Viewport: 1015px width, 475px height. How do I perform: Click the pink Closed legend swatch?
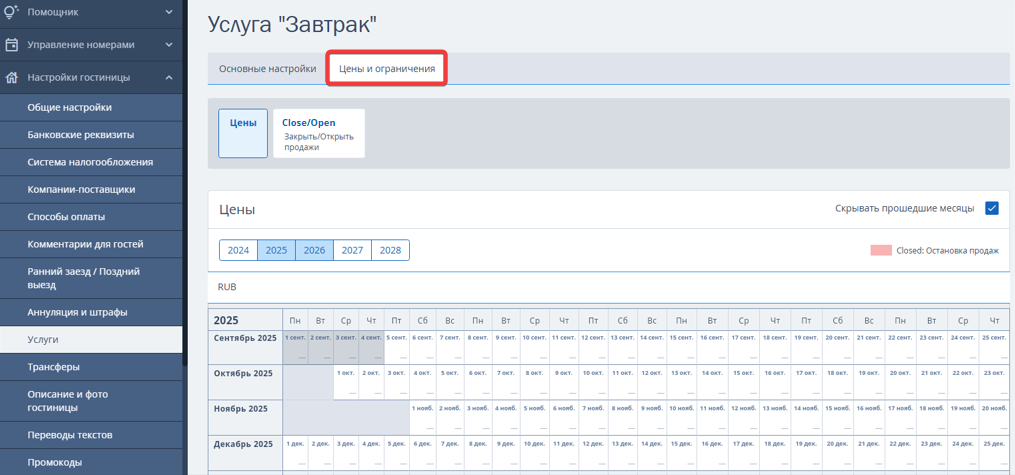[880, 251]
